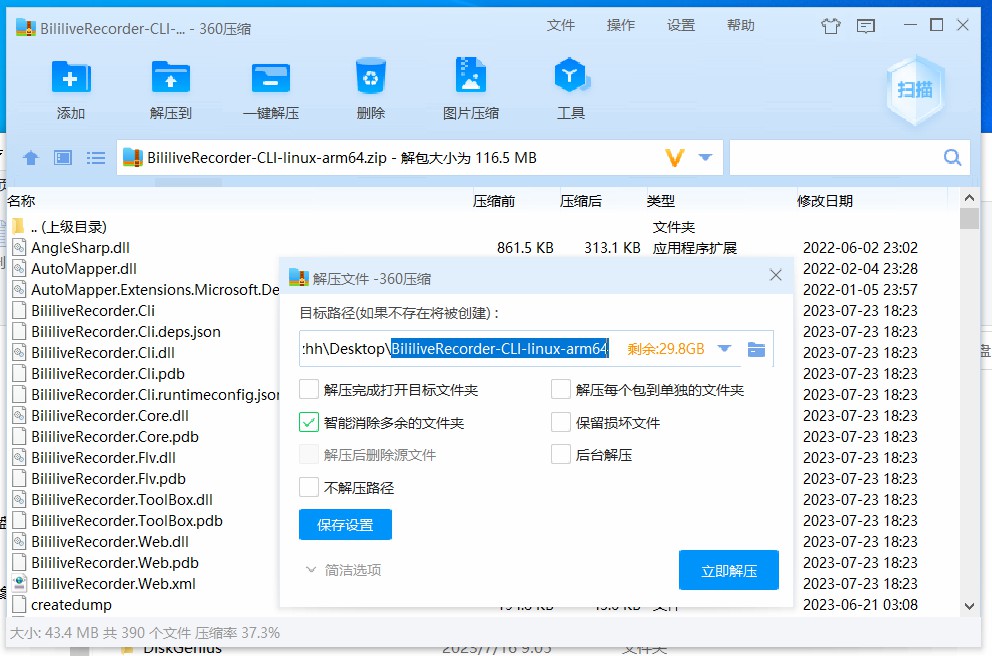Open the 操作 menu

click(621, 25)
